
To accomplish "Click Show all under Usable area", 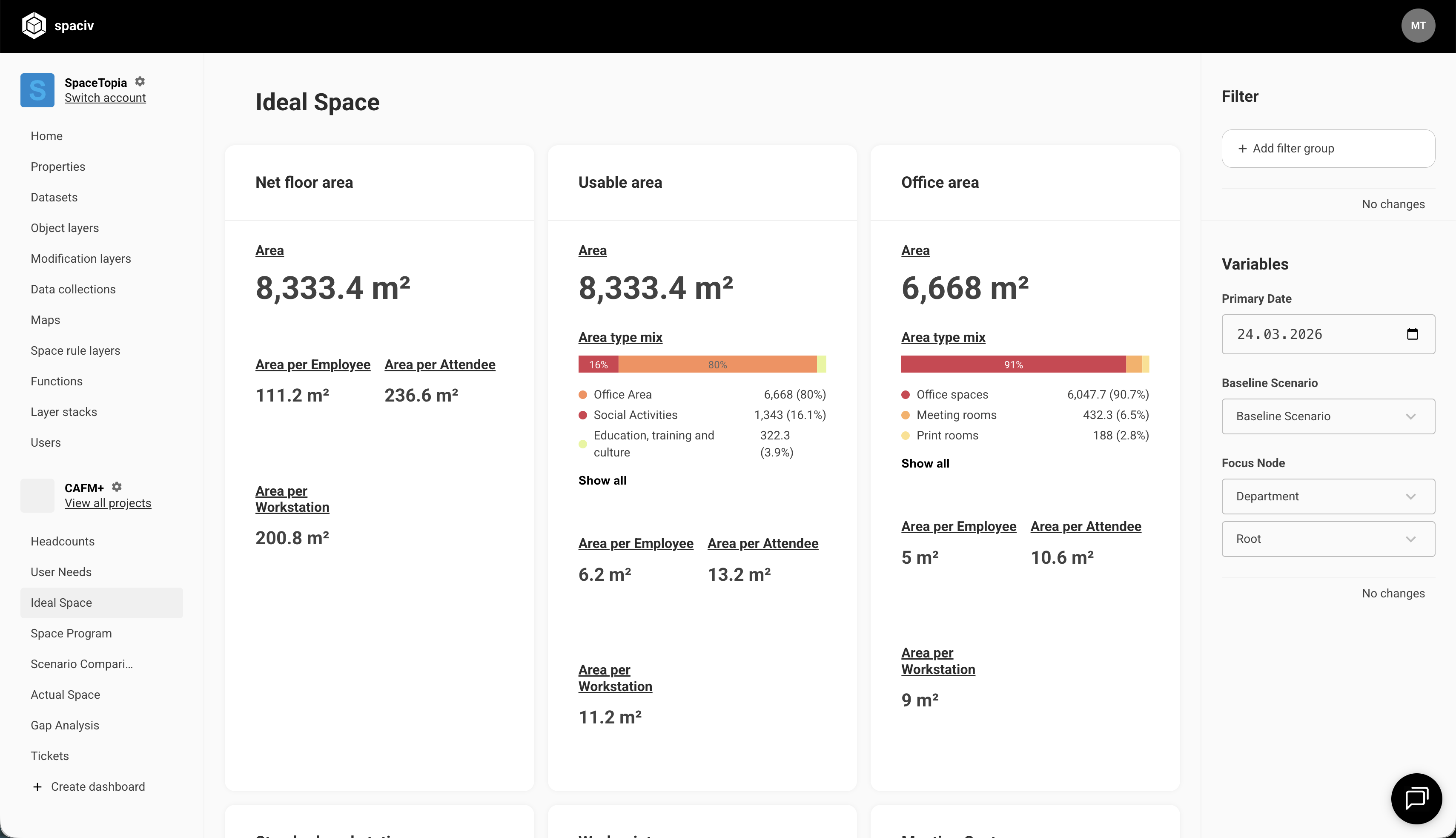I will (x=602, y=481).
